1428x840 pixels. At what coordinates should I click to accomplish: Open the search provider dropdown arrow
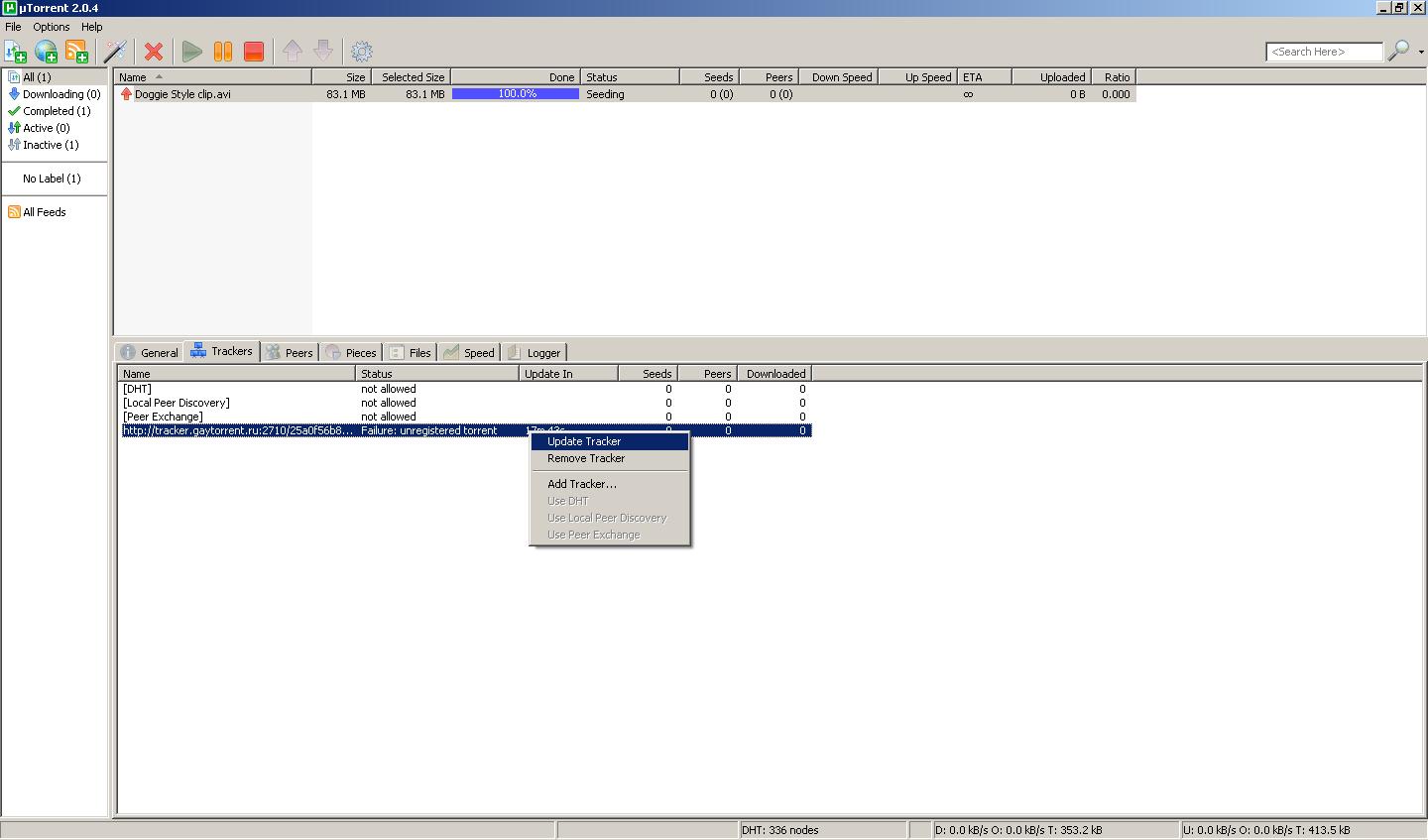tap(1421, 52)
